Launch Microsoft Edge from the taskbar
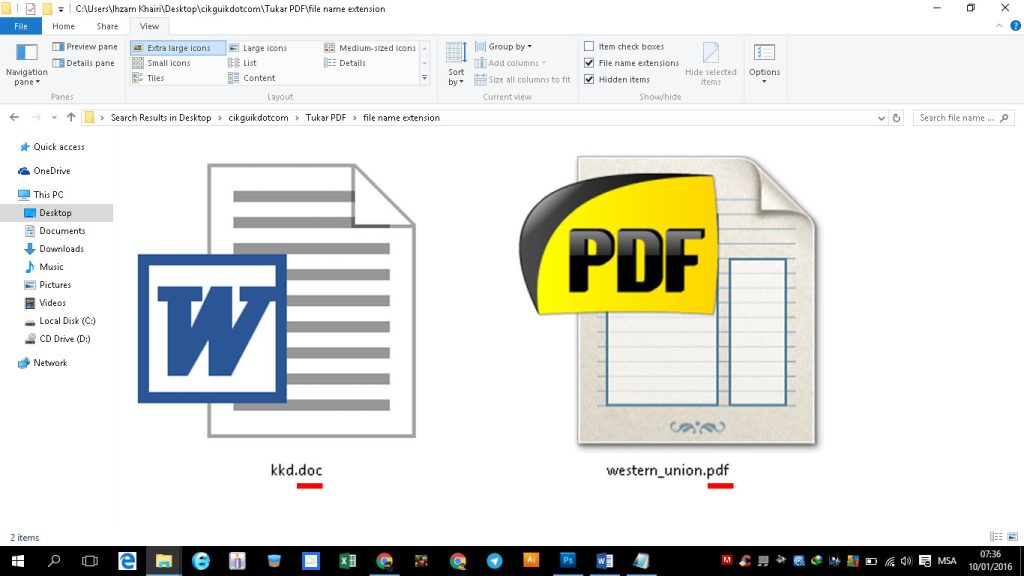 click(127, 560)
